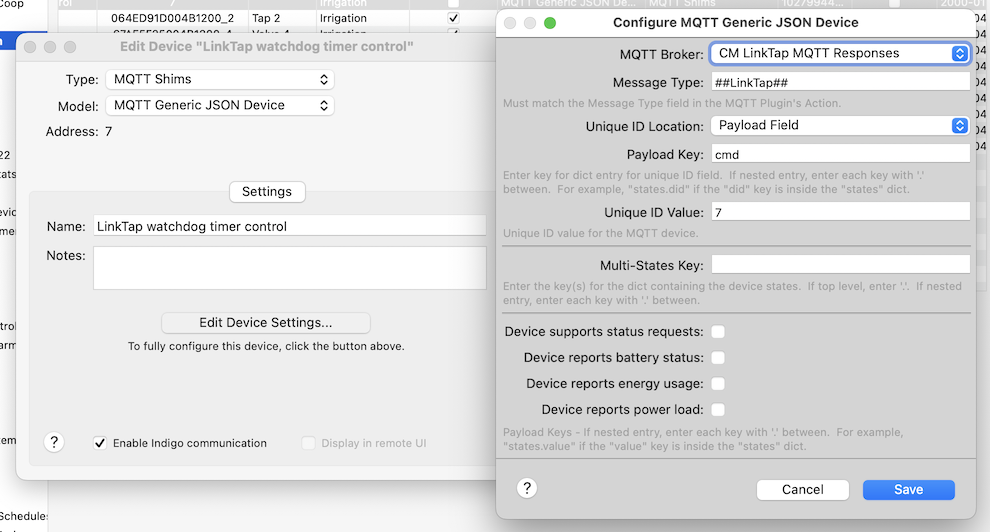
Task: Open the device Model dropdown
Action: 220,105
